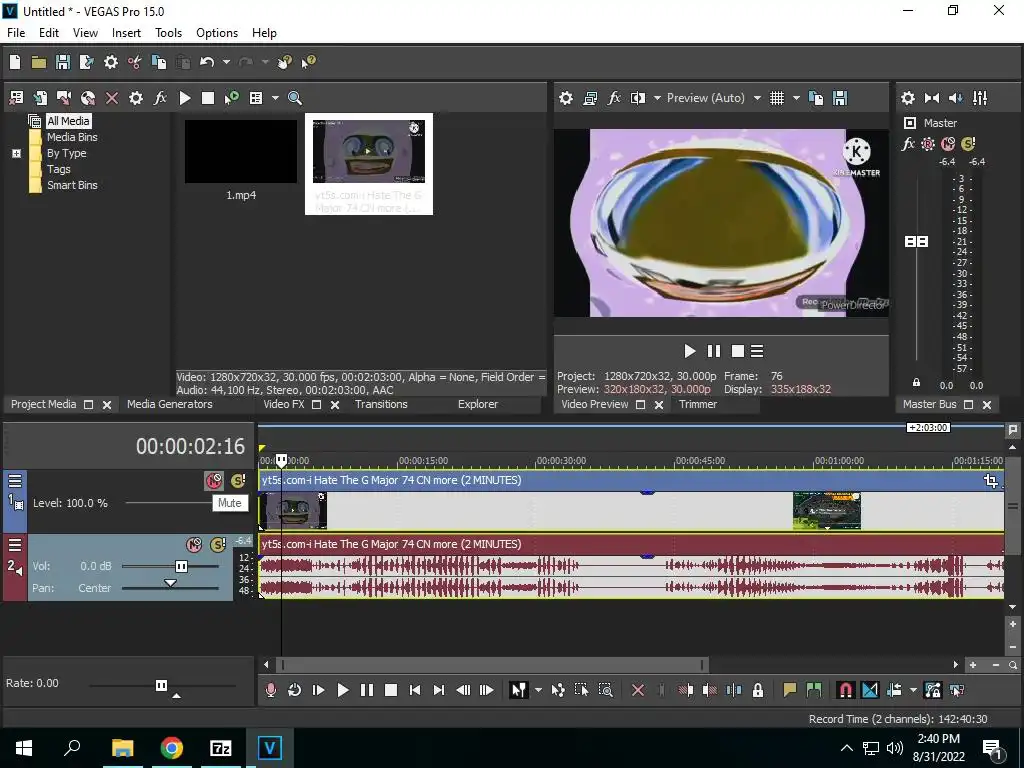Open video track 1 hamburger menu
Viewport: 1024px width, 768px height.
coord(15,481)
